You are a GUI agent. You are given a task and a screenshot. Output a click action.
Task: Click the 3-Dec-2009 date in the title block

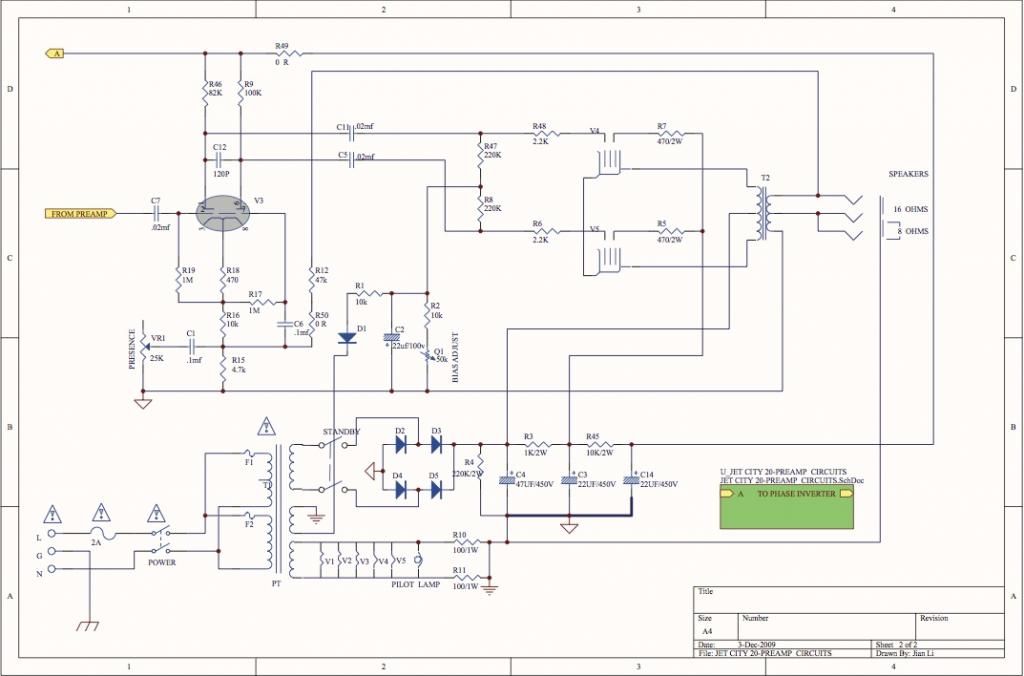(756, 645)
